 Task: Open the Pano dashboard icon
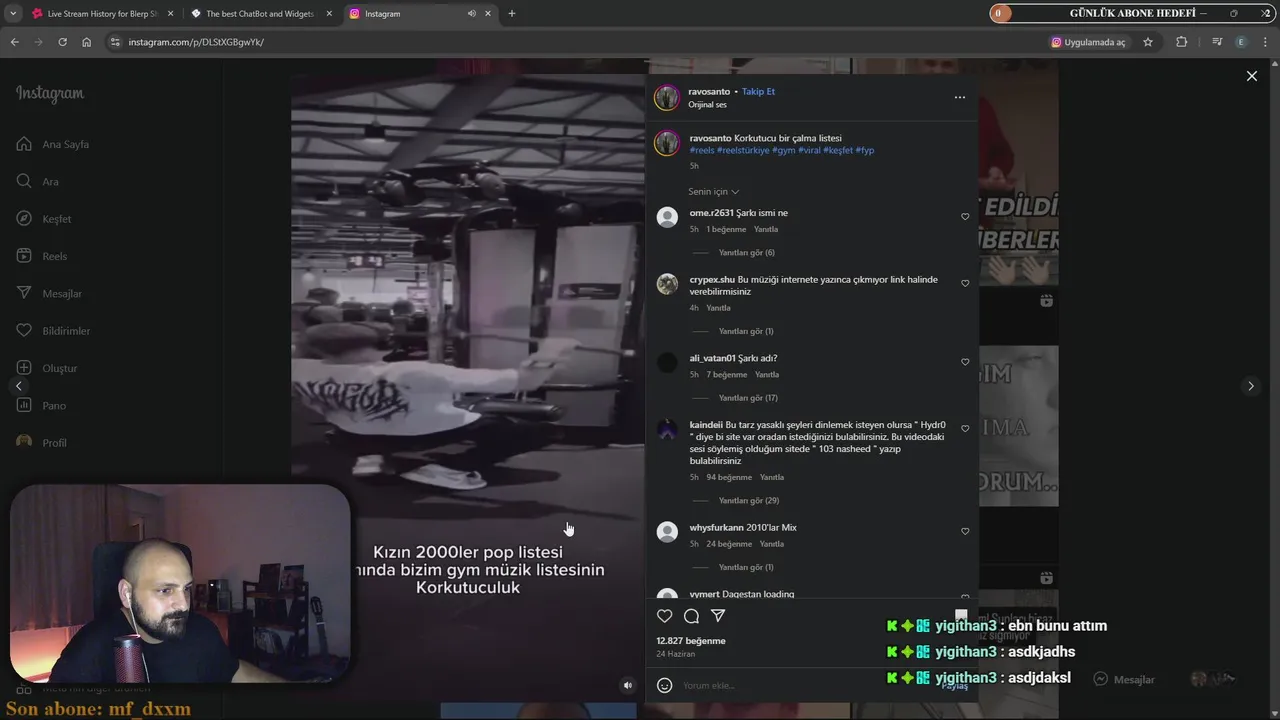[x=24, y=405]
